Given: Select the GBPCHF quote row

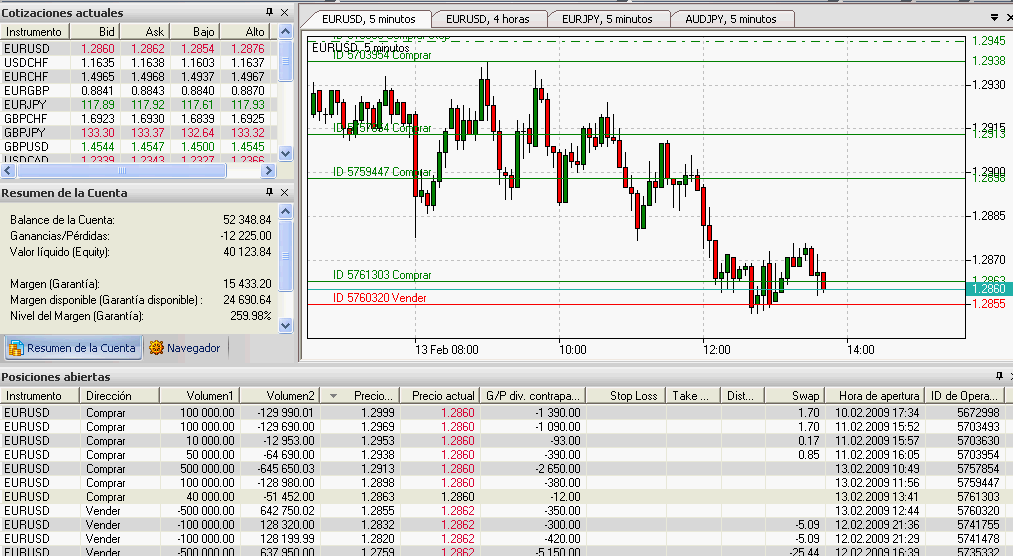Looking at the screenshot, I should pyautogui.click(x=139, y=119).
